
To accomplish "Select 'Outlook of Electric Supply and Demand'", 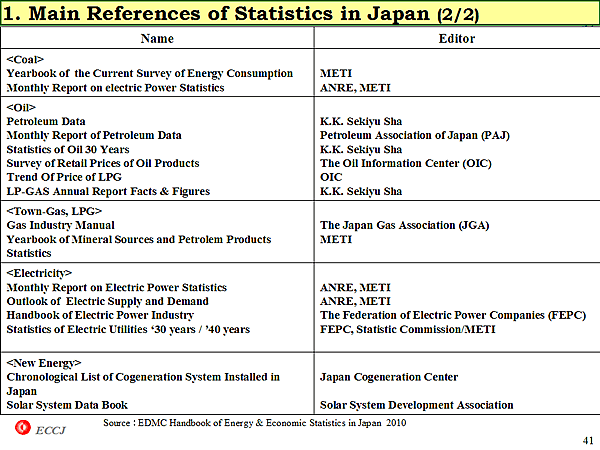I will (108, 302).
